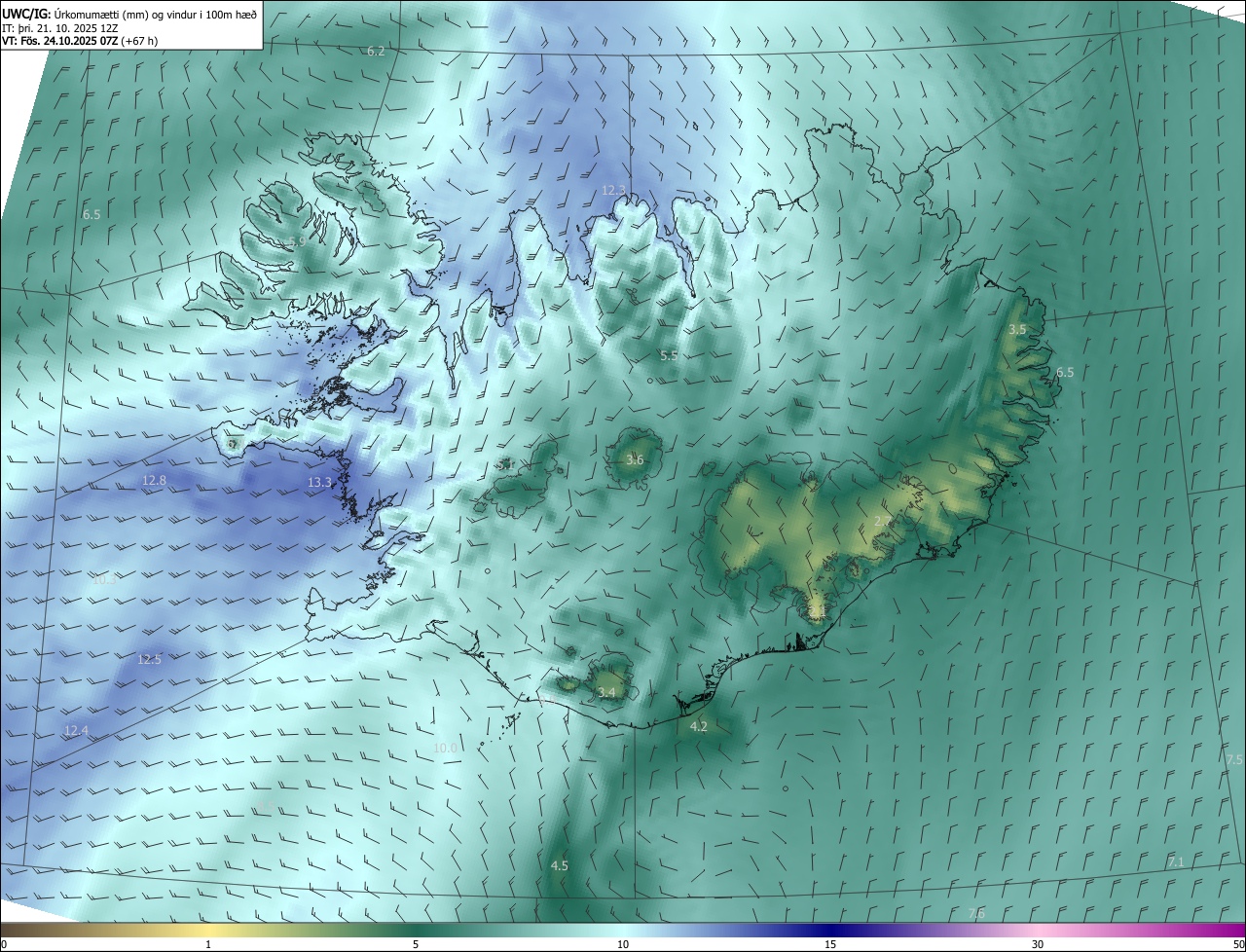Click the 4.5 value label

560,865
